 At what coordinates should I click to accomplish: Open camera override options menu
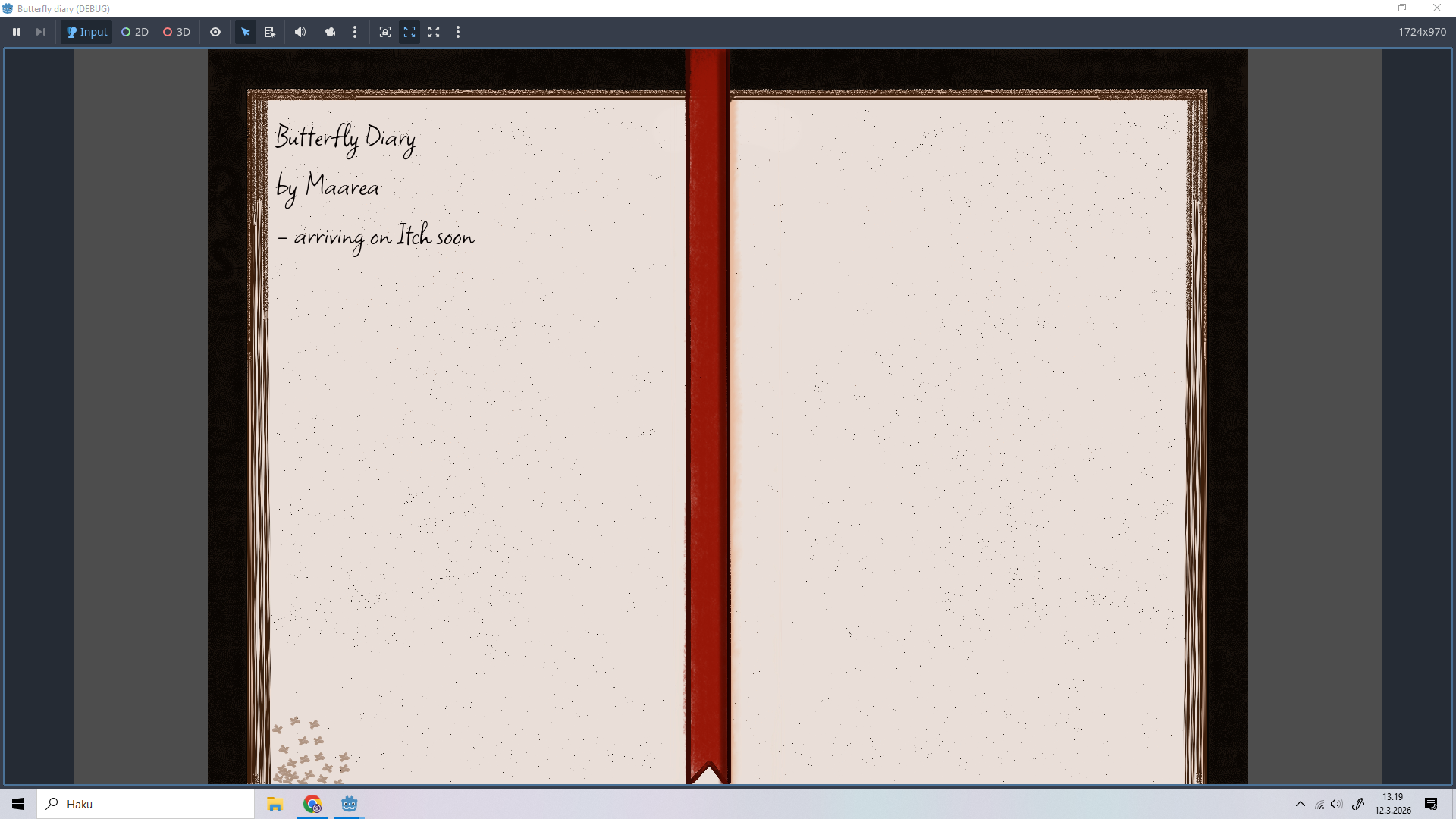pyautogui.click(x=355, y=32)
